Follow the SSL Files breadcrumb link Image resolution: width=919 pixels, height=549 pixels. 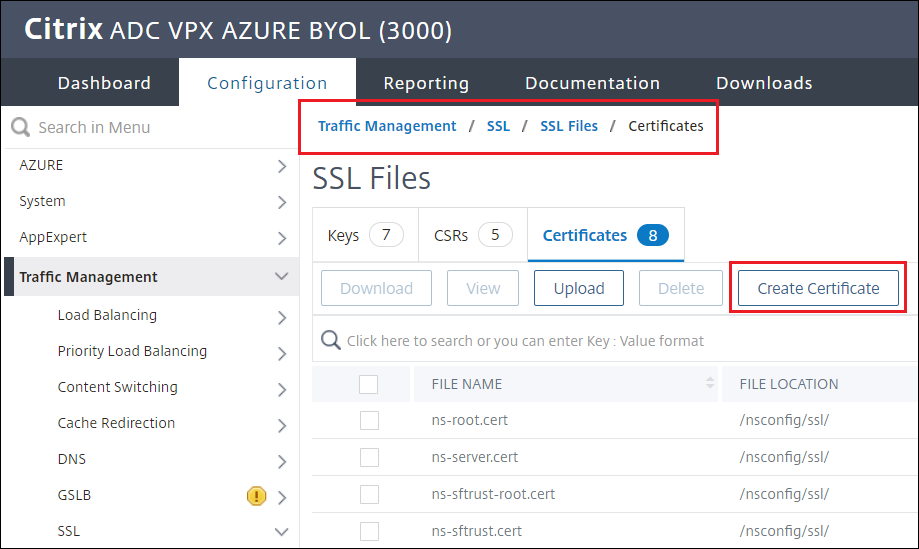(x=569, y=126)
